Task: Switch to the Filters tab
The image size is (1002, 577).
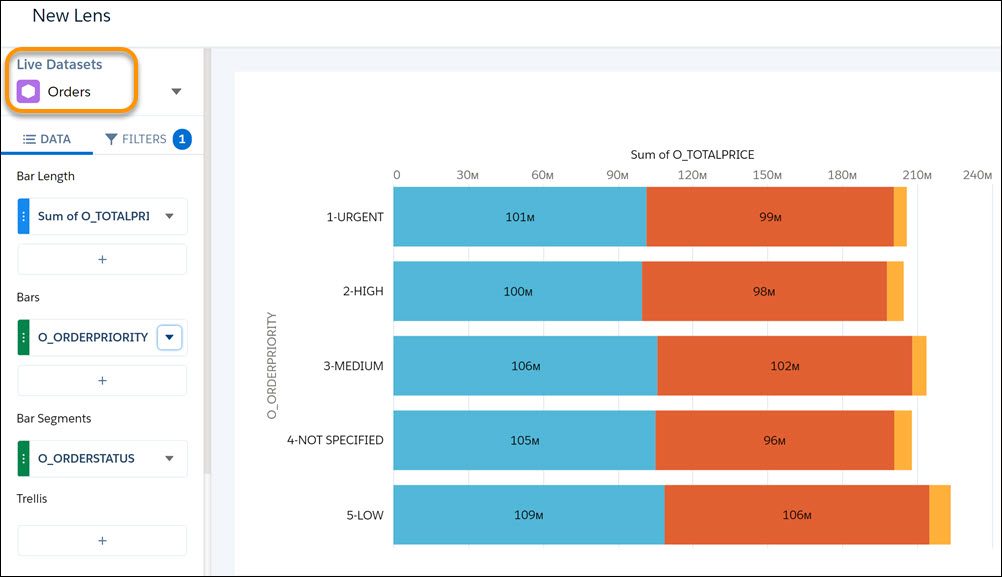Action: tap(146, 138)
